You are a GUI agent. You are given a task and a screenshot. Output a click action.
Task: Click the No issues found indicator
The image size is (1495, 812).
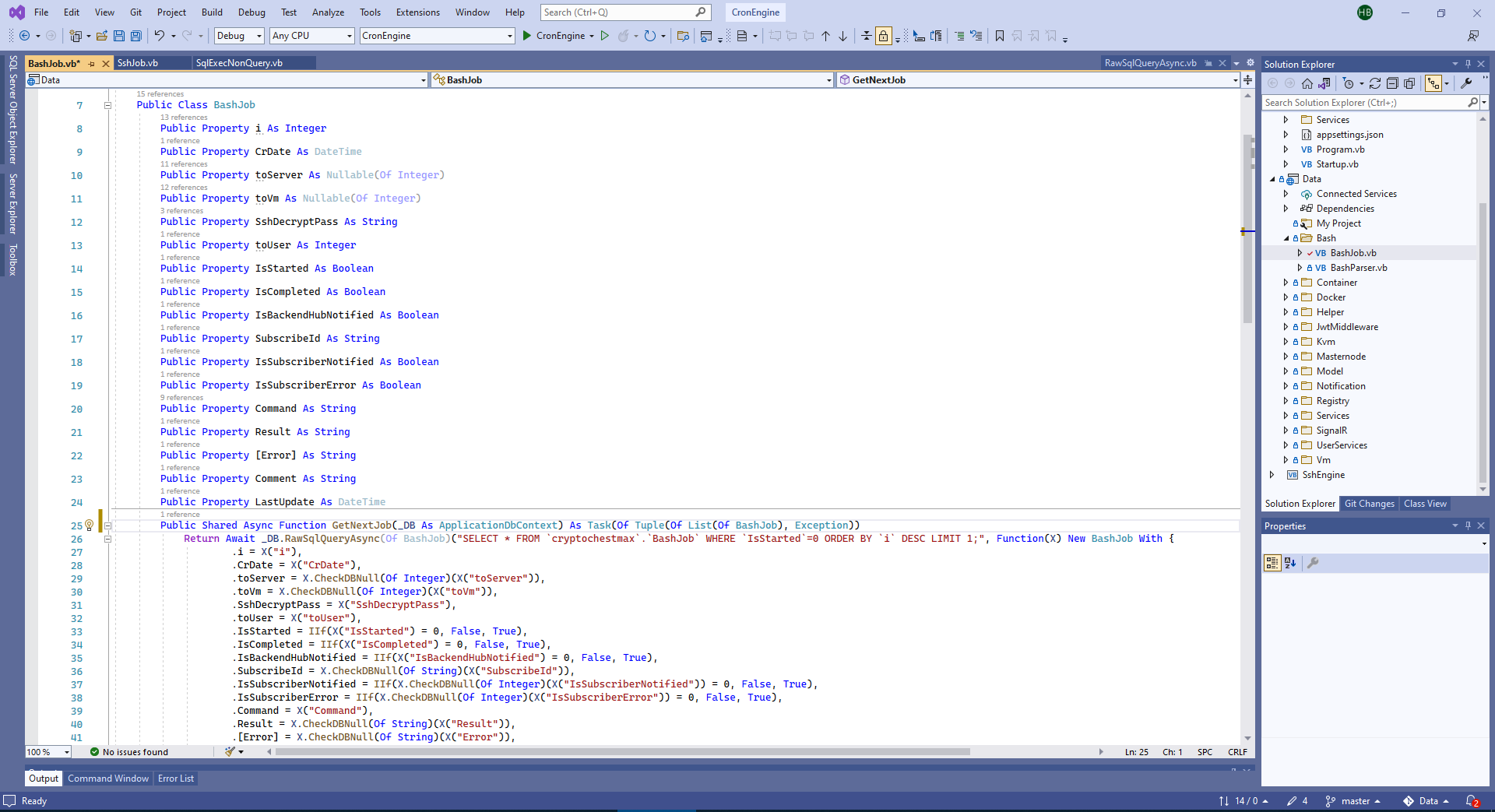128,752
